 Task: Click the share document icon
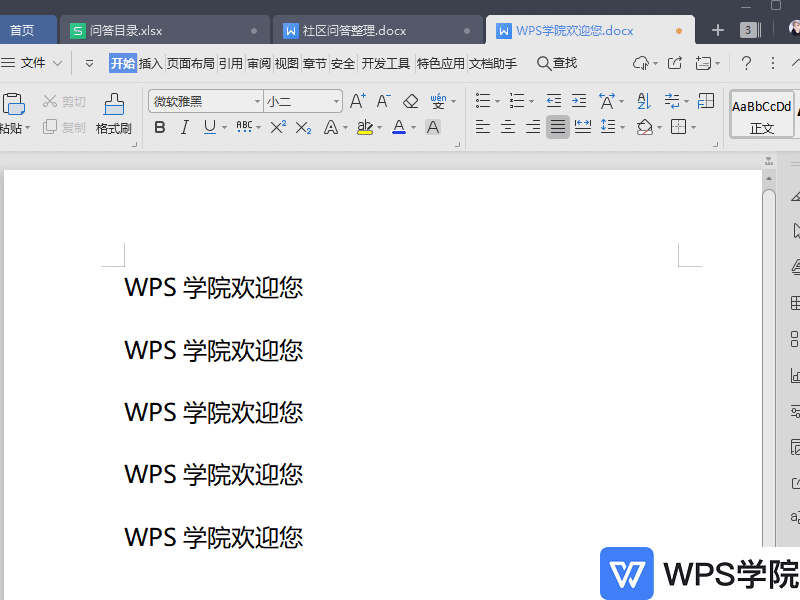675,63
